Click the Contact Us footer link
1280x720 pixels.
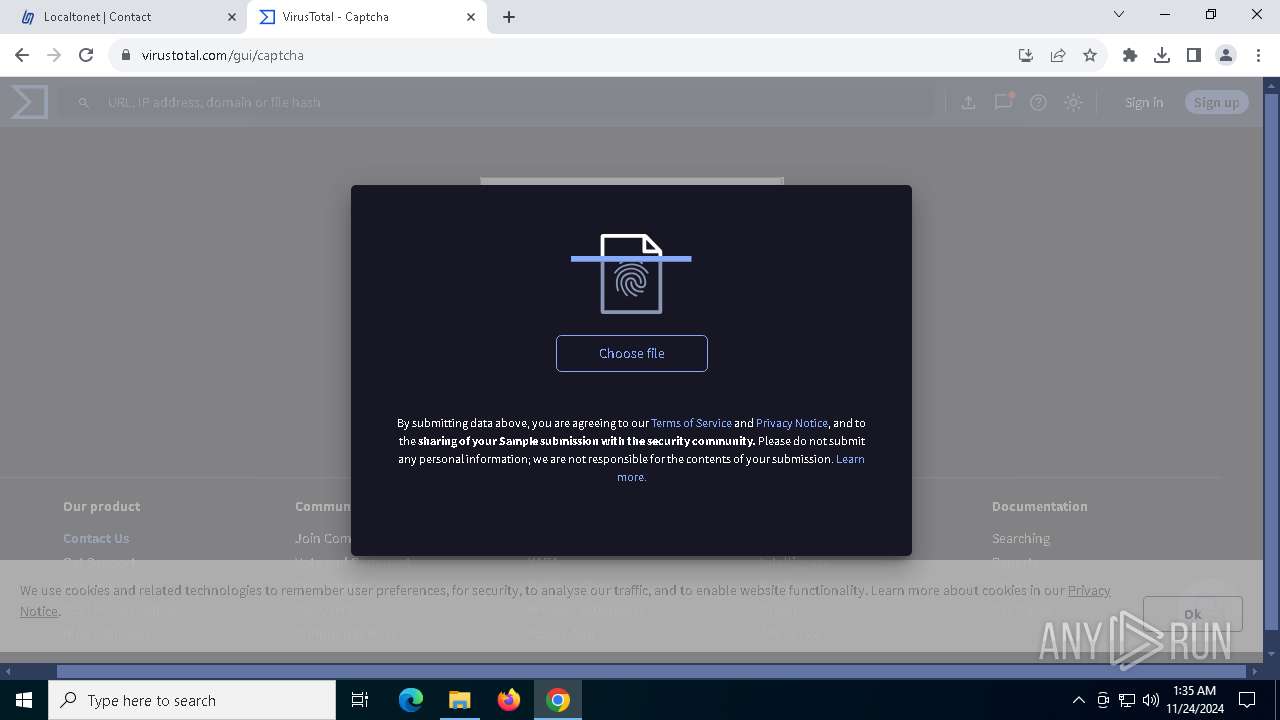[96, 538]
